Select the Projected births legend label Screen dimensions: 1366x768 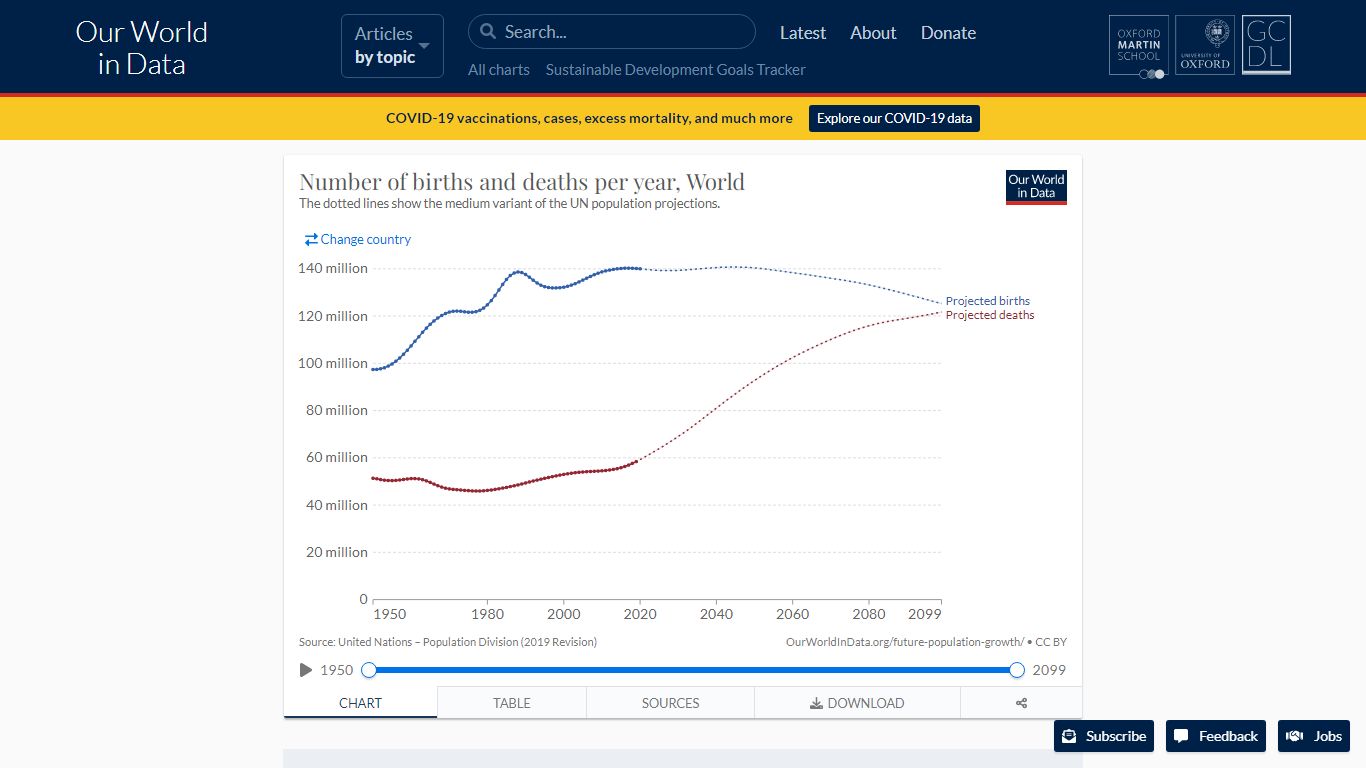coord(987,301)
